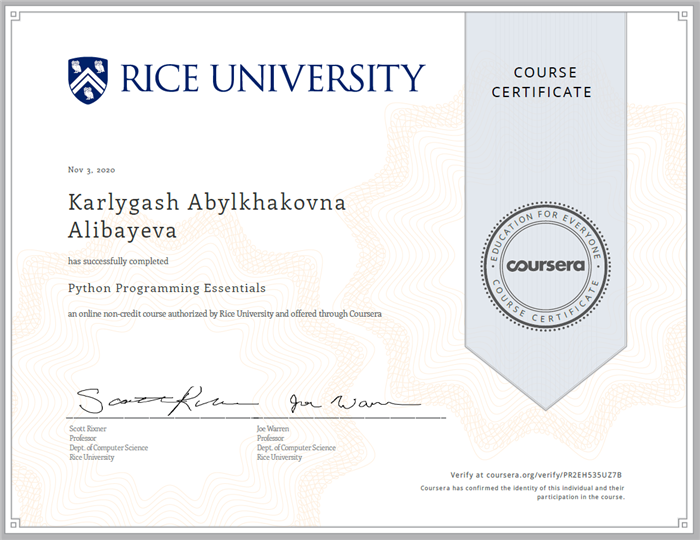Click the Coursera circular seal emblem
Image resolution: width=700 pixels, height=540 pixels.
coord(545,266)
